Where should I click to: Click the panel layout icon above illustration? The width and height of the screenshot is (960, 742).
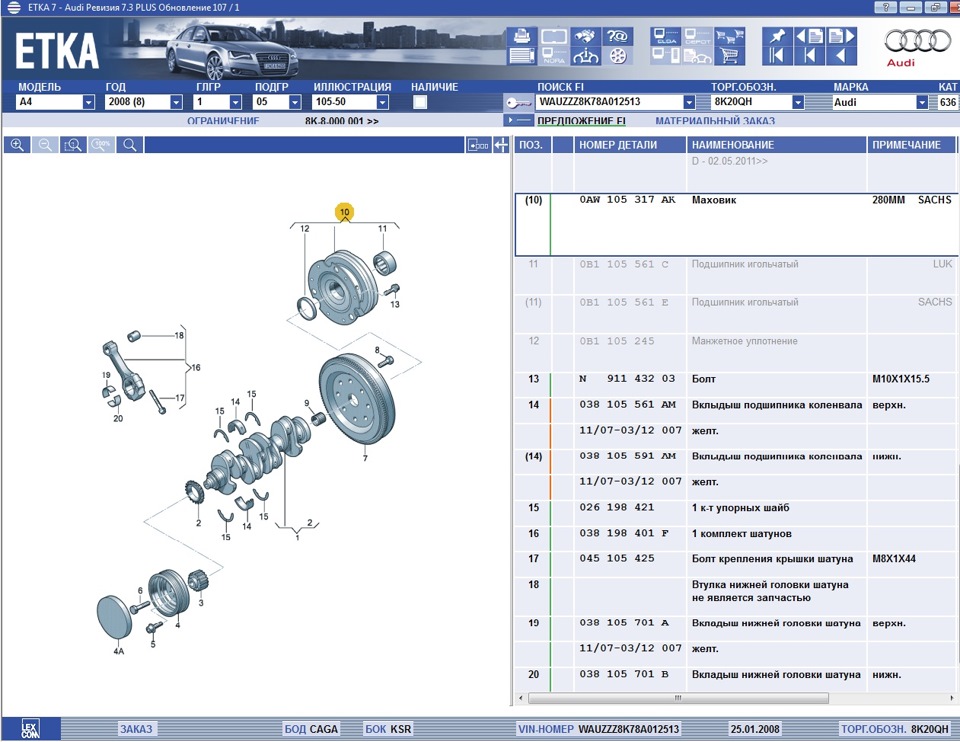pos(478,145)
